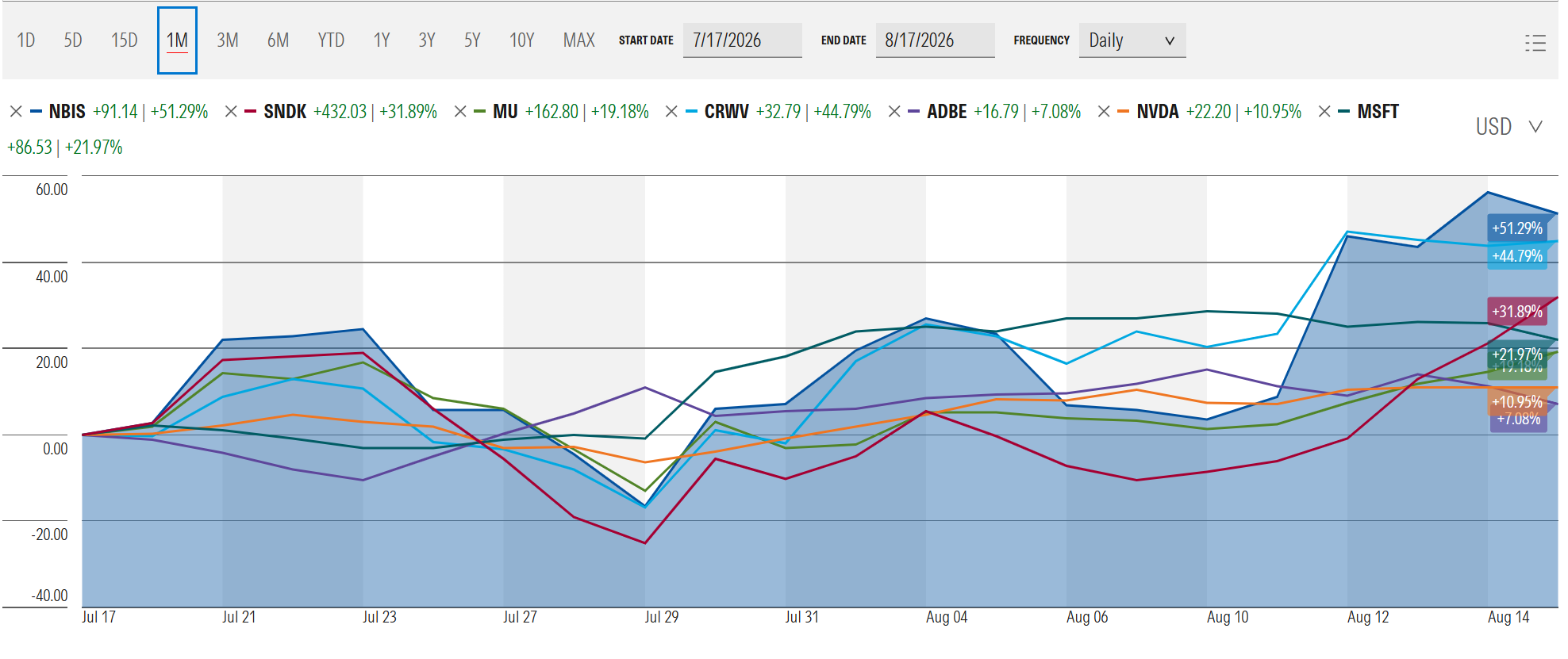Click the NVDA ticker label
The image size is (1568, 659).
point(1158,112)
